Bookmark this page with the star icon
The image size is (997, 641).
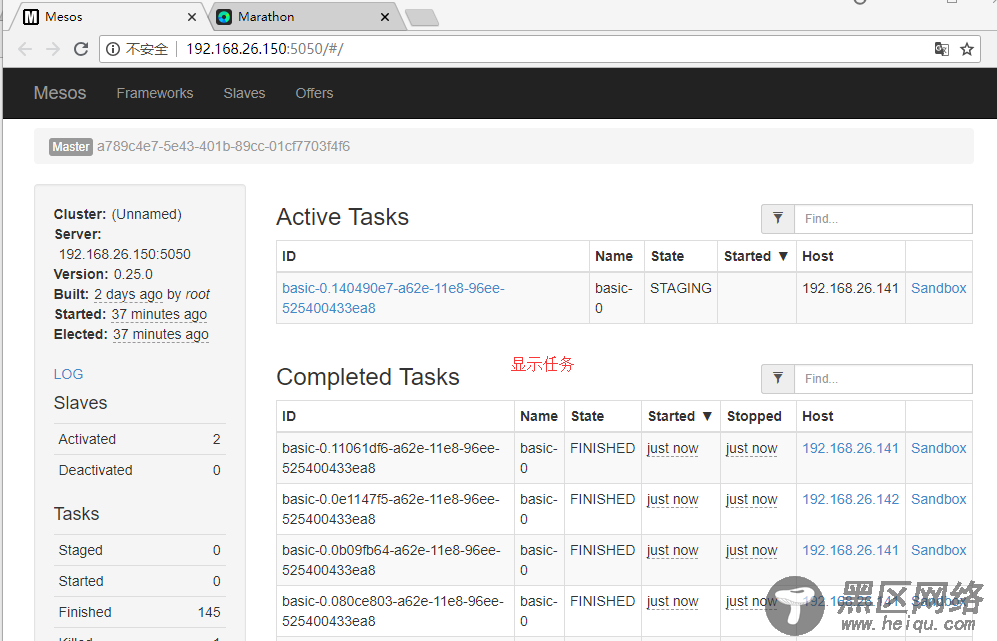(967, 49)
